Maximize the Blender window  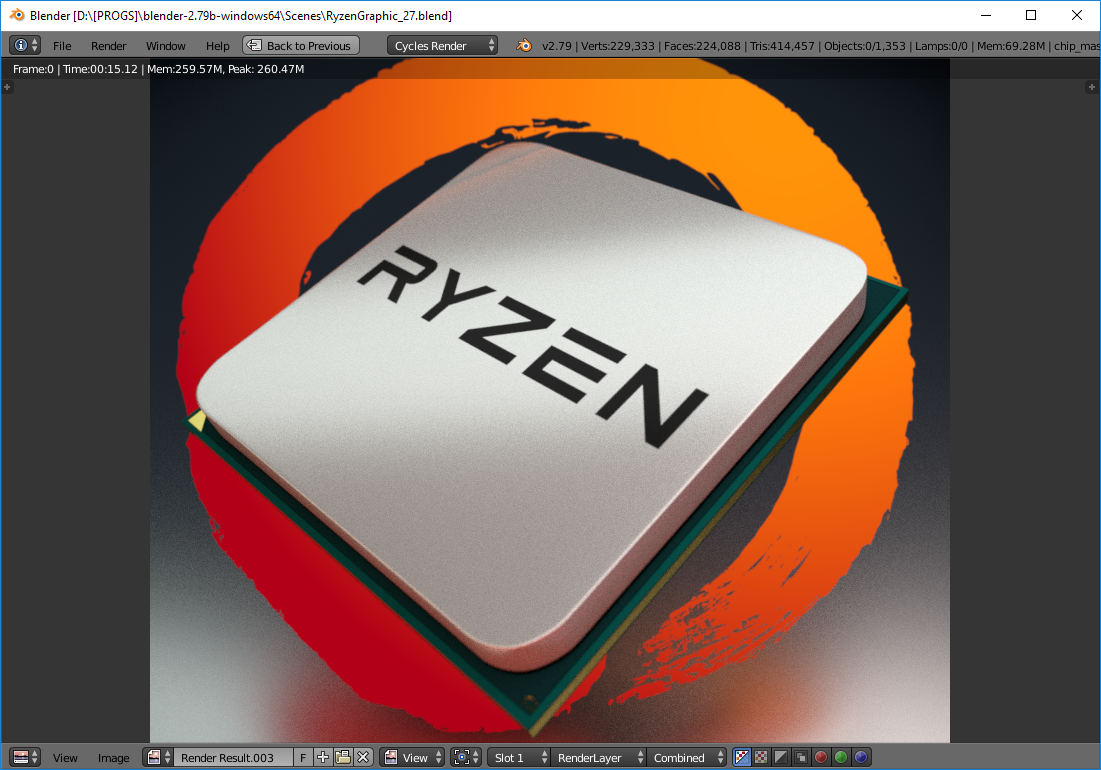click(x=1031, y=15)
